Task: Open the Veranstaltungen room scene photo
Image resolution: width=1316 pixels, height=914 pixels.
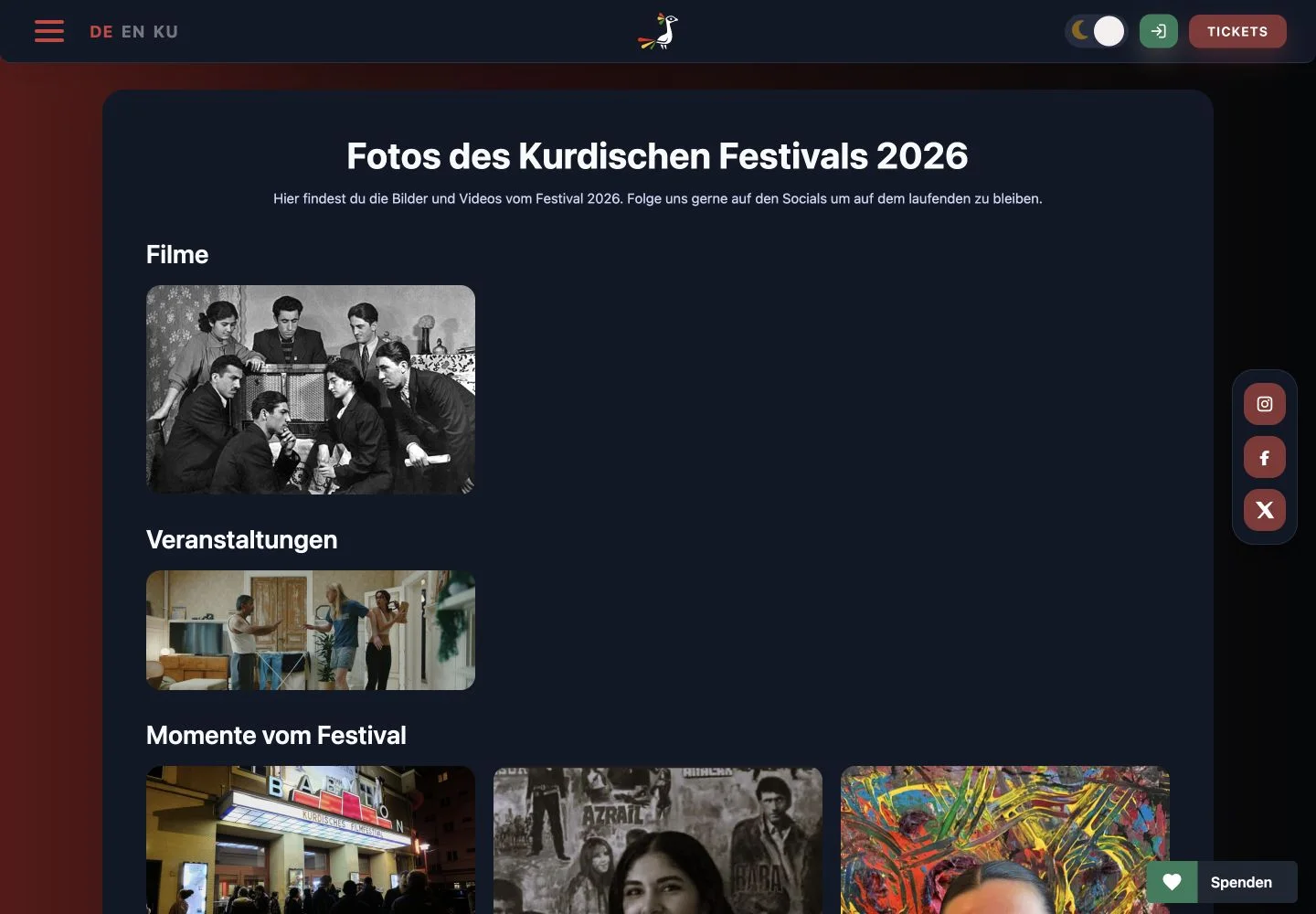Action: tap(311, 630)
